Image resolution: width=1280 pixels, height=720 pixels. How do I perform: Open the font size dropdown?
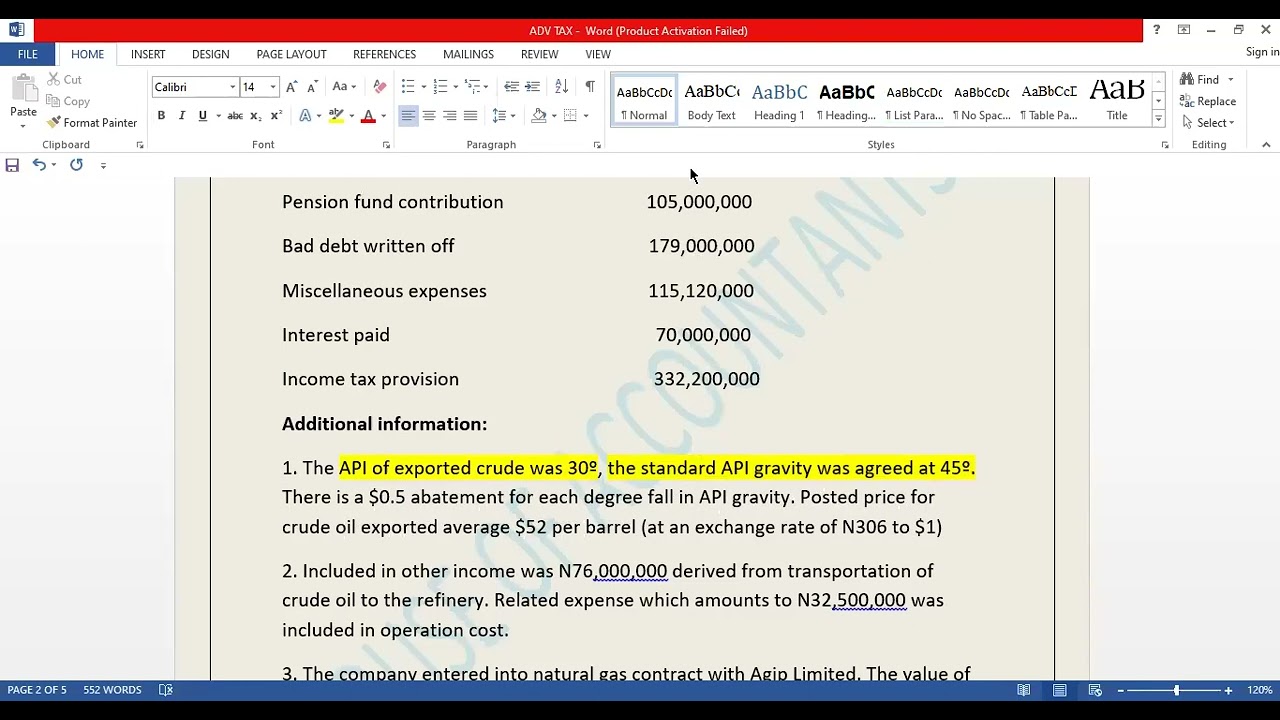tap(273, 87)
